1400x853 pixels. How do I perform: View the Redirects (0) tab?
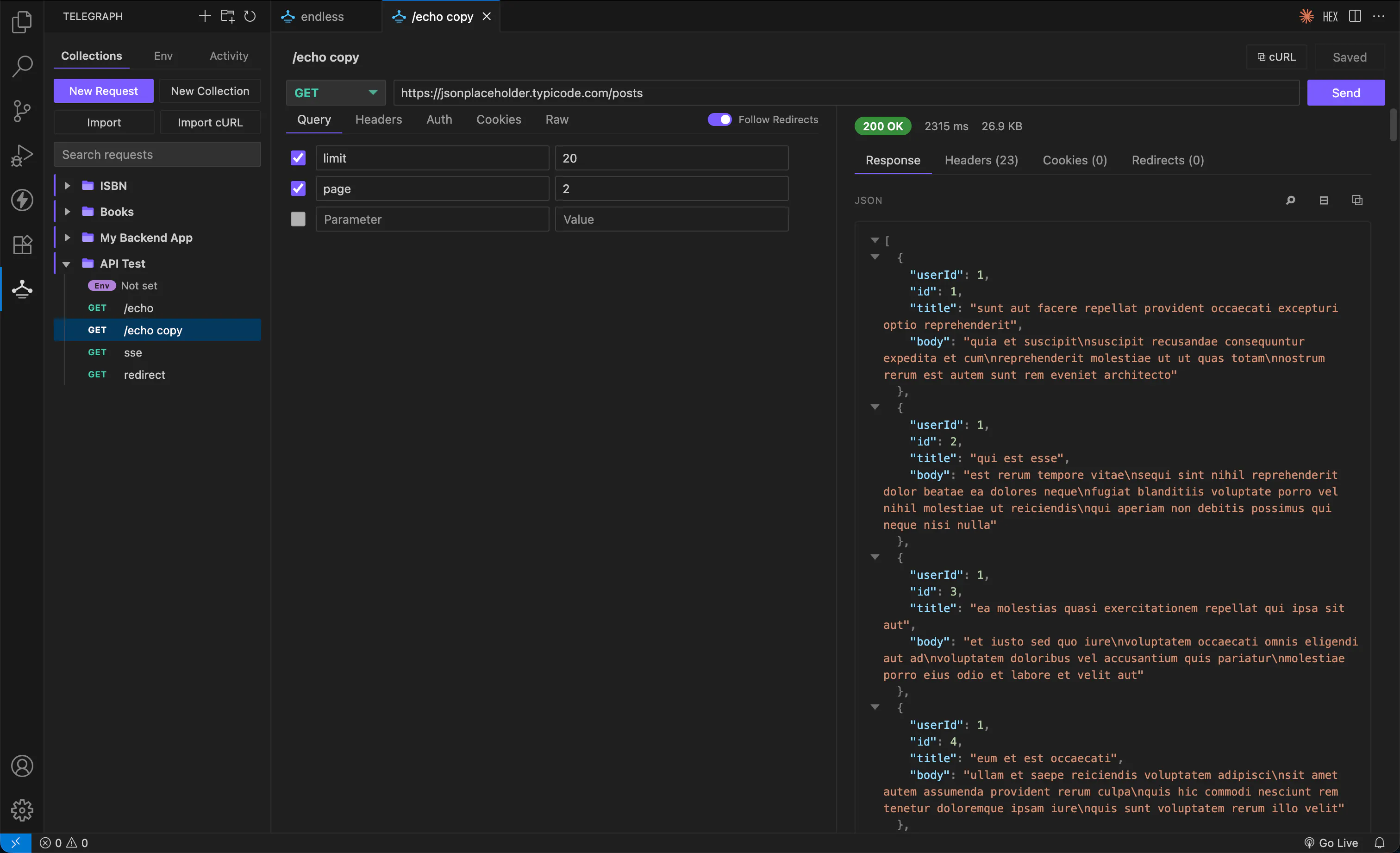click(x=1168, y=160)
